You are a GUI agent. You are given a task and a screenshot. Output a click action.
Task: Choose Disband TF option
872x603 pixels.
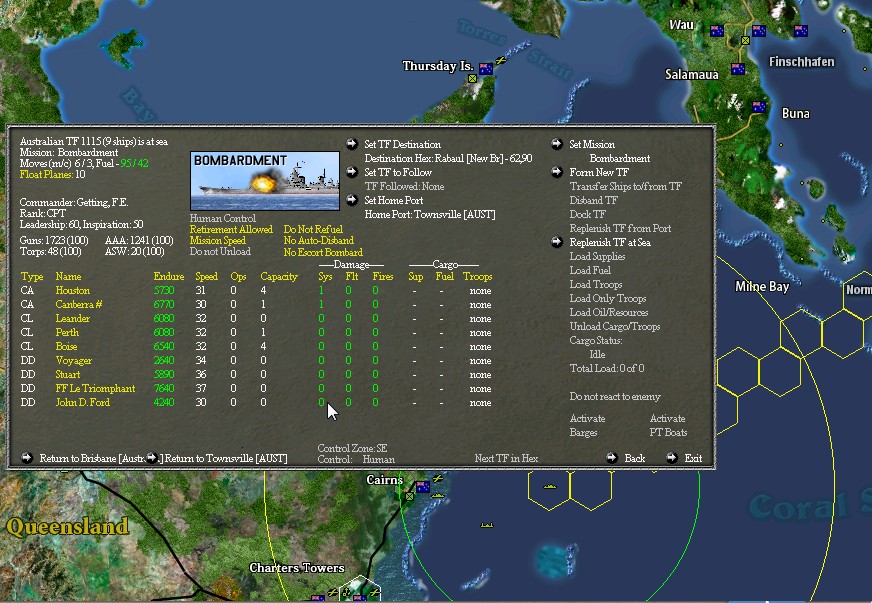point(593,200)
